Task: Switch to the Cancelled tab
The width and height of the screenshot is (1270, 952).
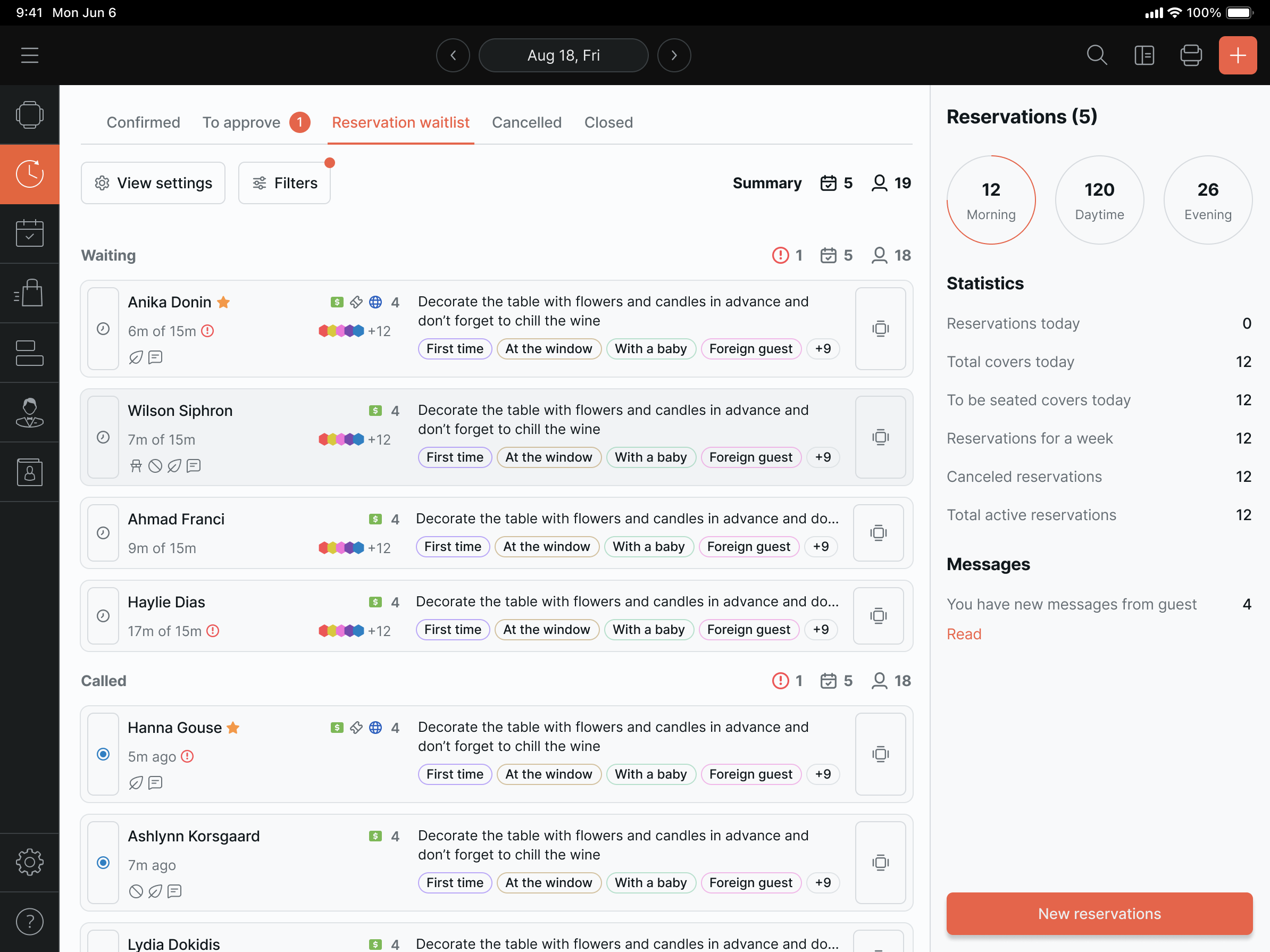Action: pyautogui.click(x=527, y=122)
